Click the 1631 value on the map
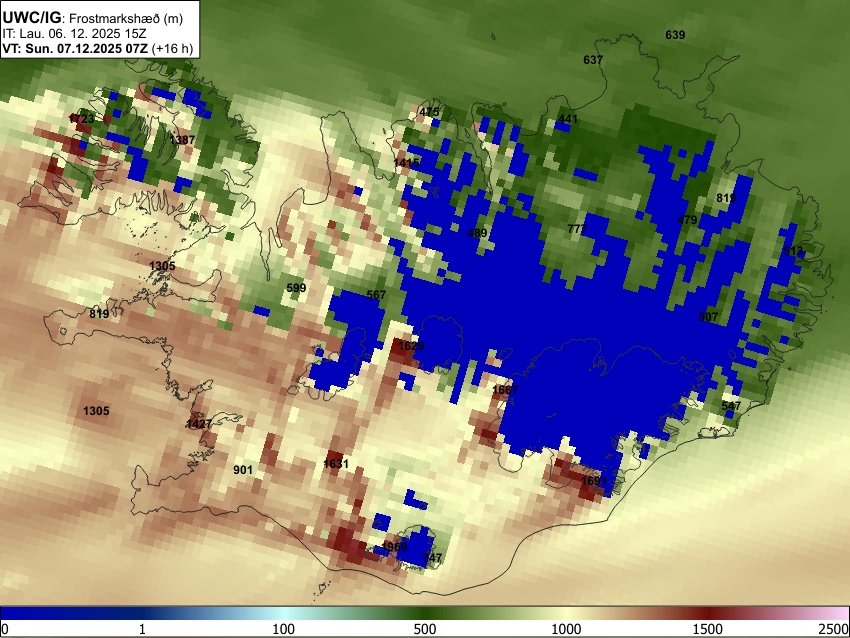 tap(336, 464)
